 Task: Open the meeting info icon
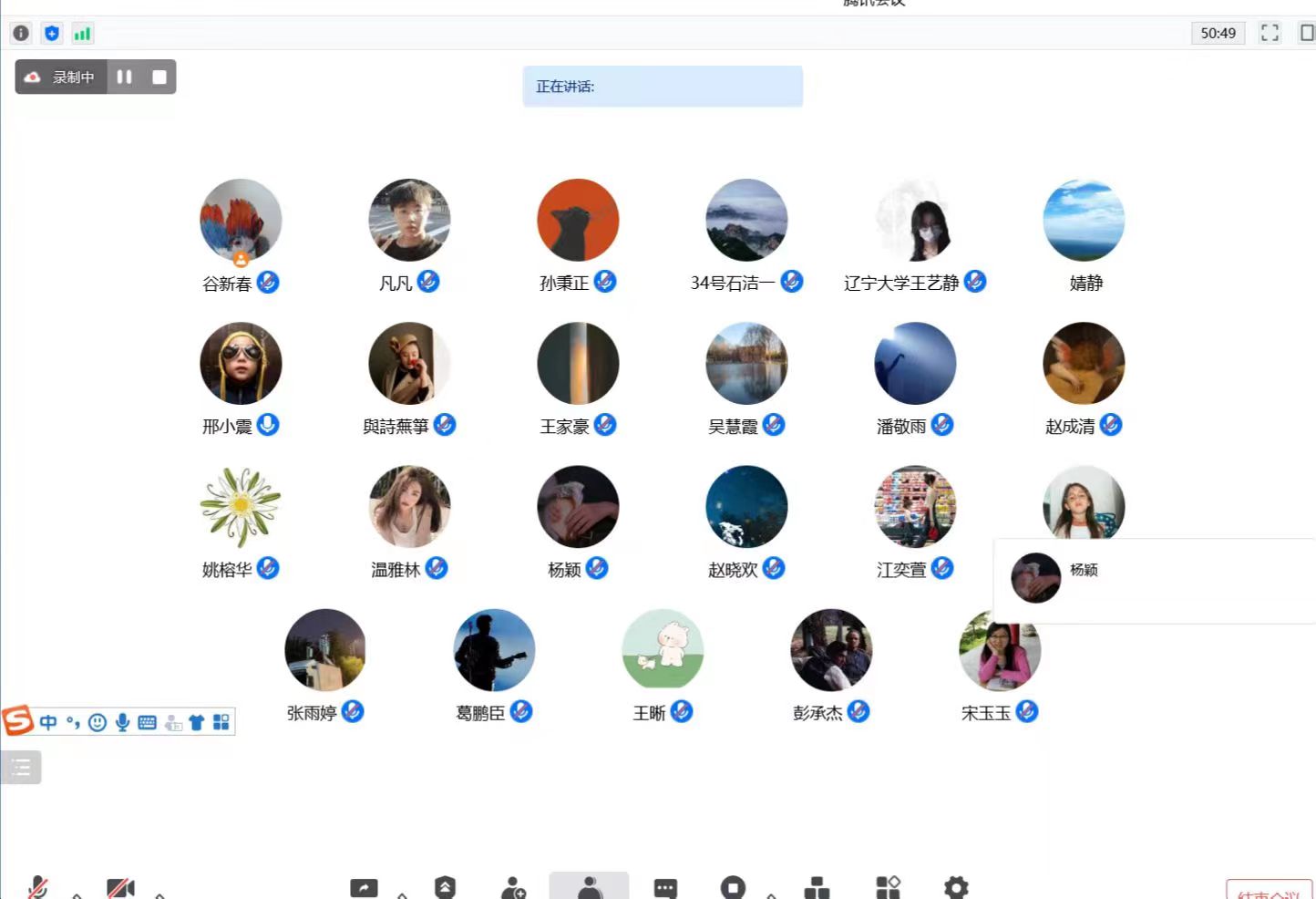21,34
